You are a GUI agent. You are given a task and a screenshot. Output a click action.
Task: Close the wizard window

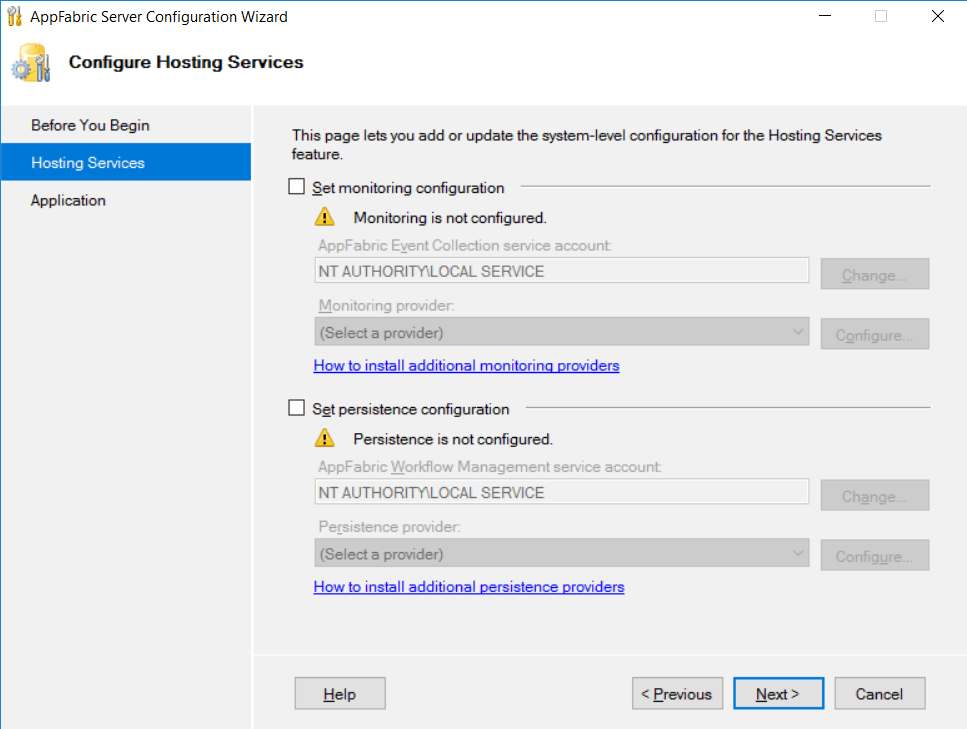click(937, 17)
